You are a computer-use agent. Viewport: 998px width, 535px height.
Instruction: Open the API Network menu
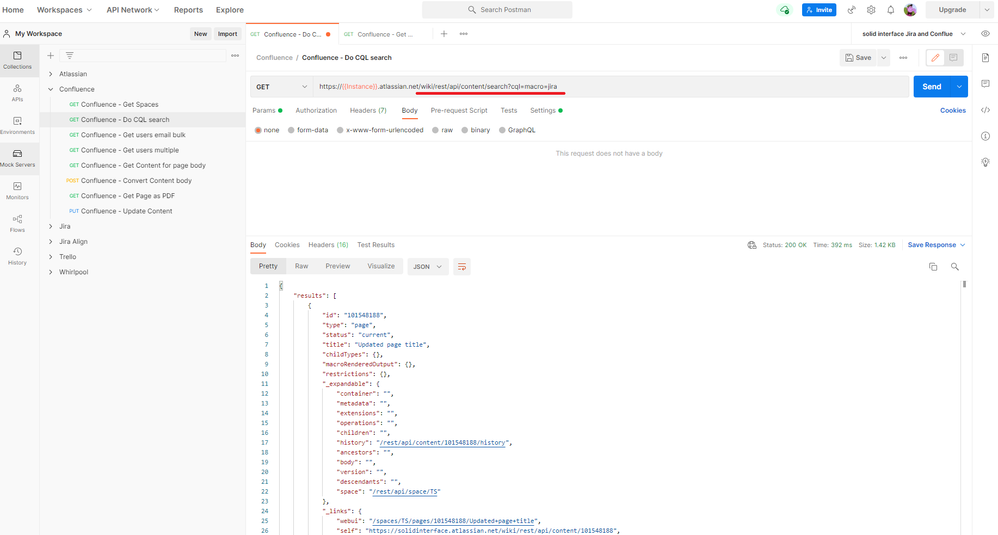133,10
